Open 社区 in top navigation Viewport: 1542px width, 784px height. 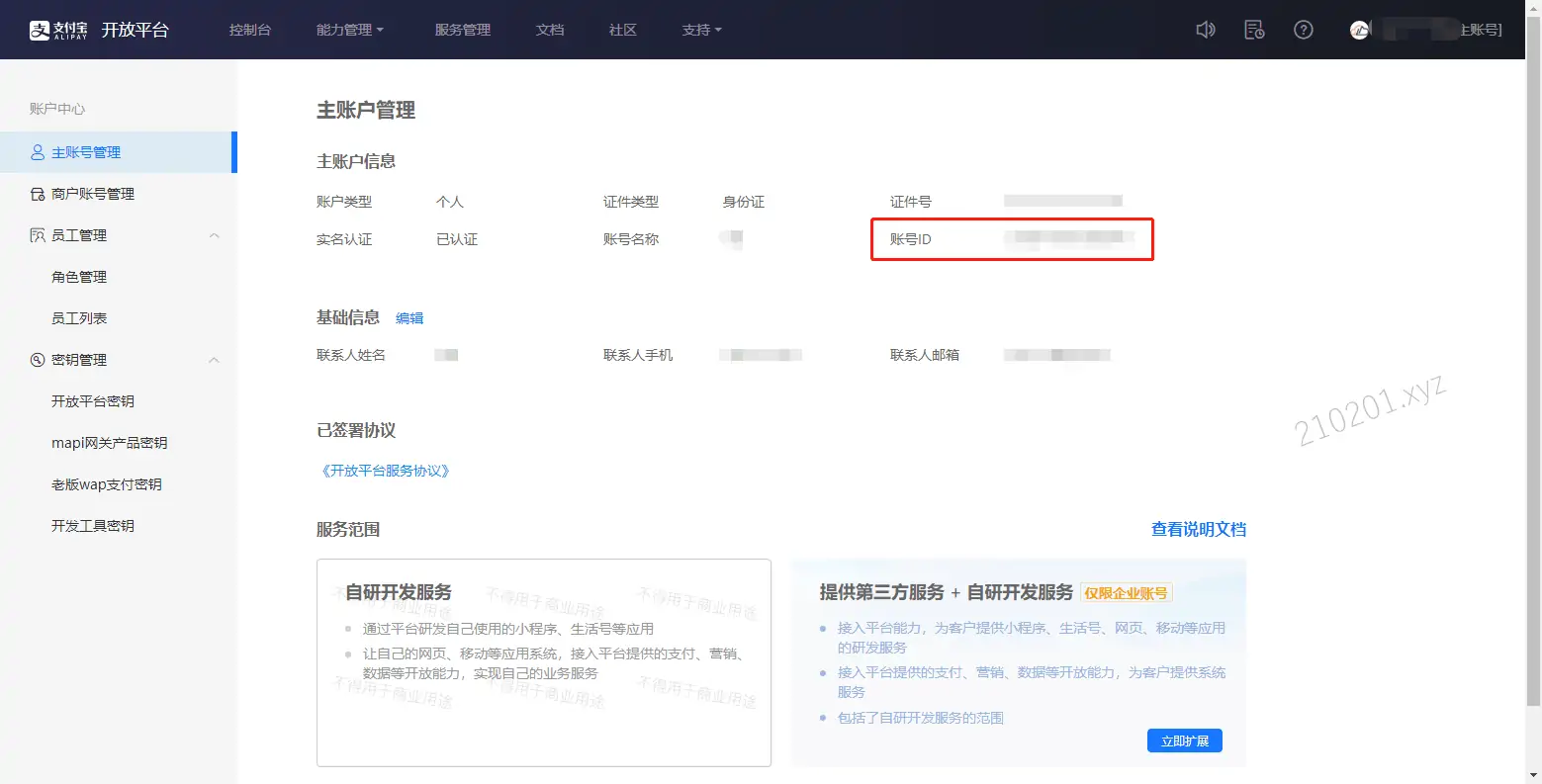point(623,30)
